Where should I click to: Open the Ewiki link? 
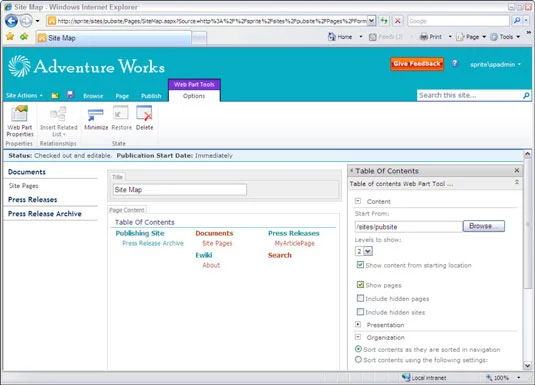(204, 255)
